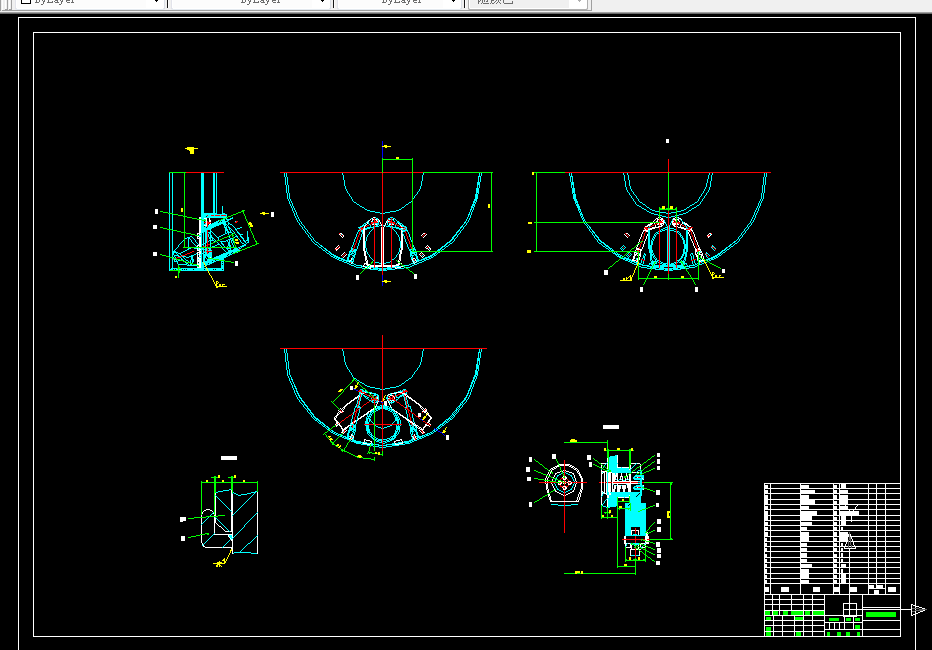
Task: Select the parts list table above the title block
Action: [832, 538]
